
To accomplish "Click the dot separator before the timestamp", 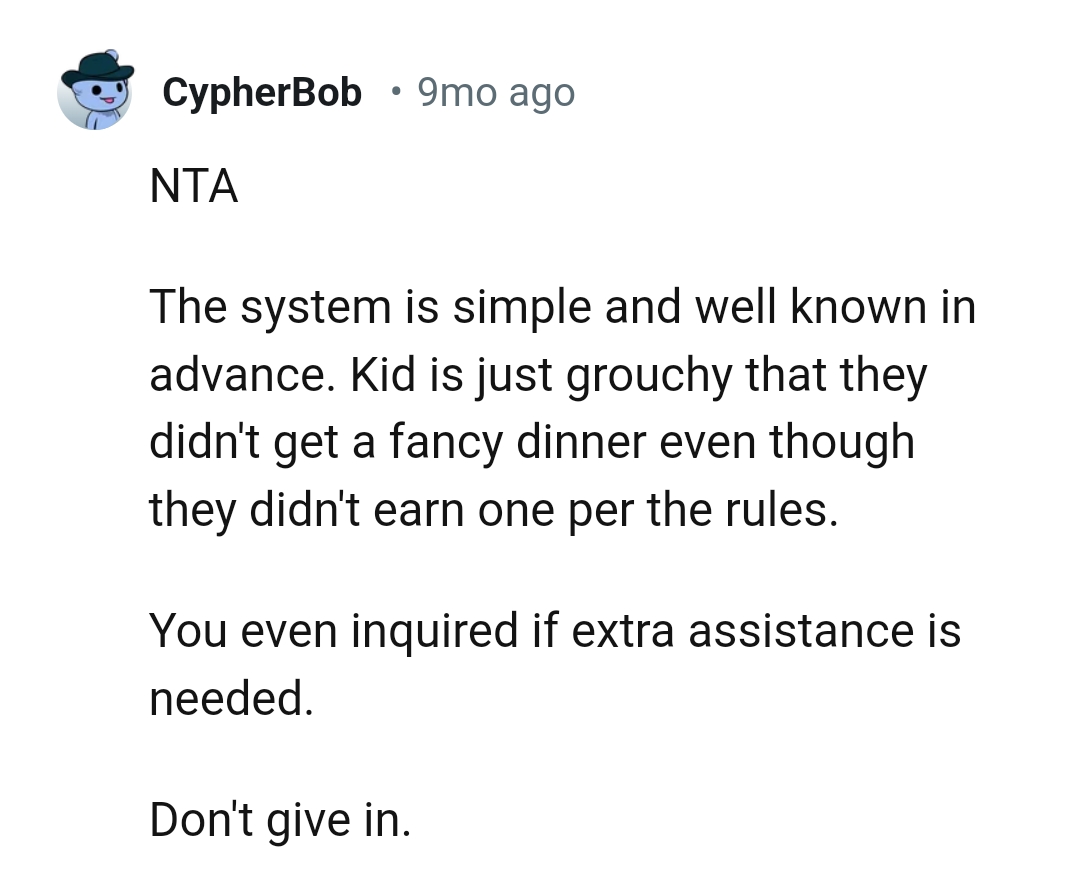I will pos(397,92).
